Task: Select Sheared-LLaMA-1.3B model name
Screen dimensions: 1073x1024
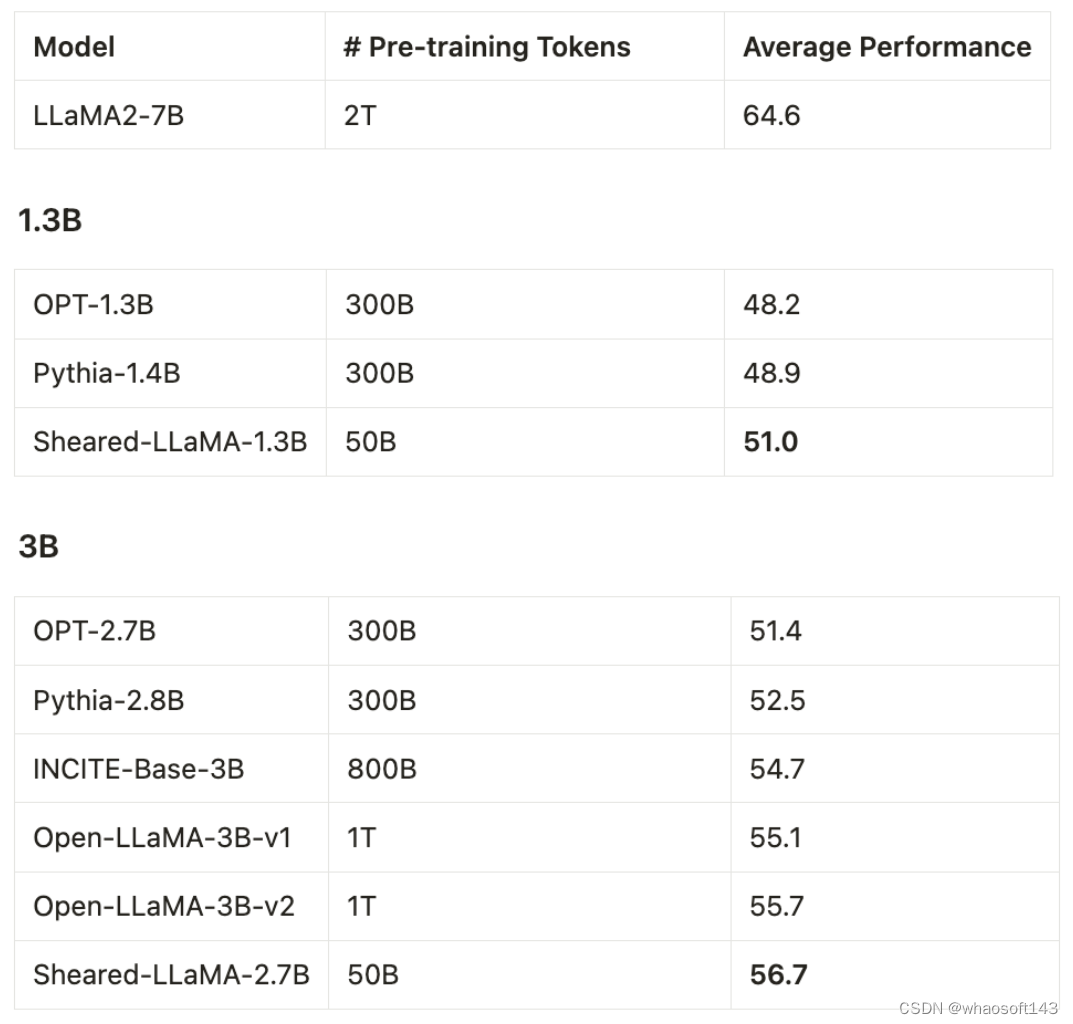Action: click(170, 442)
